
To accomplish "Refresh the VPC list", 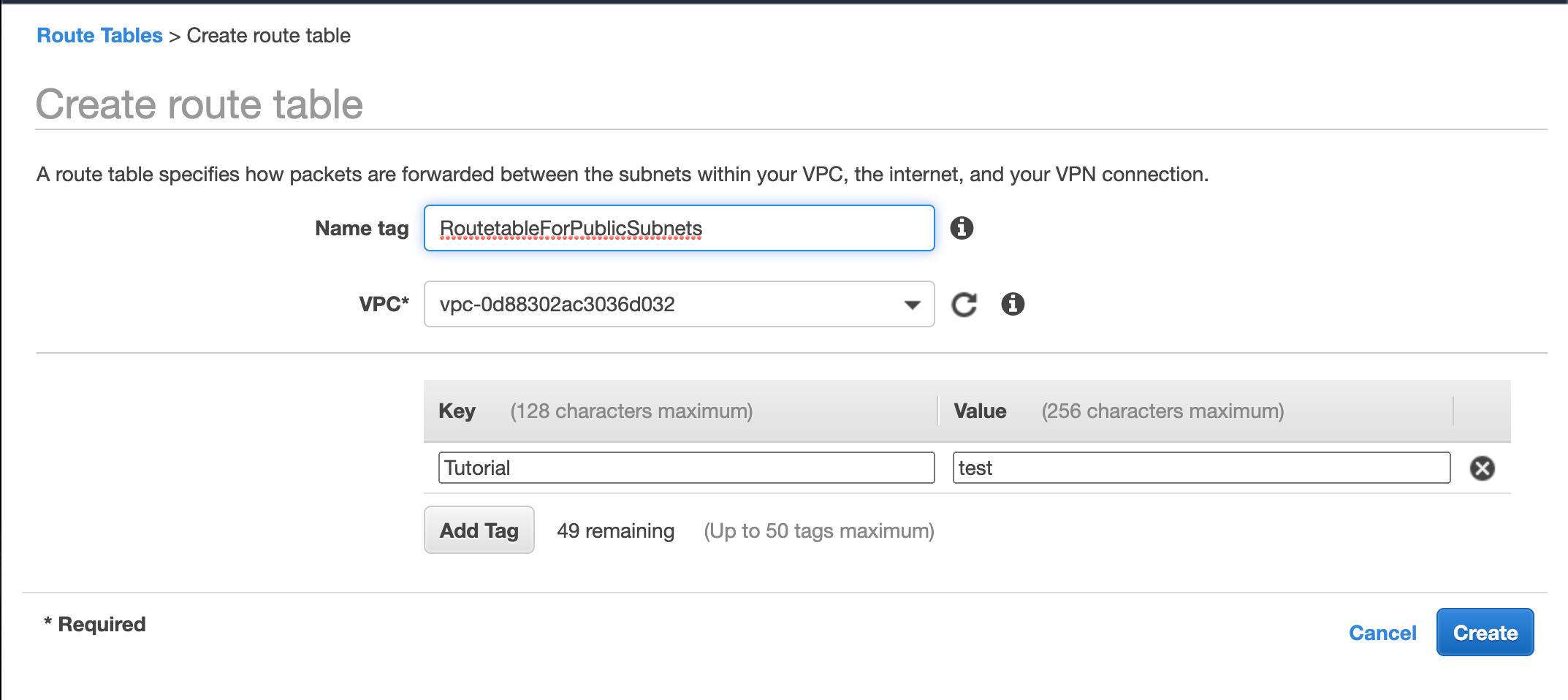I will click(x=964, y=304).
